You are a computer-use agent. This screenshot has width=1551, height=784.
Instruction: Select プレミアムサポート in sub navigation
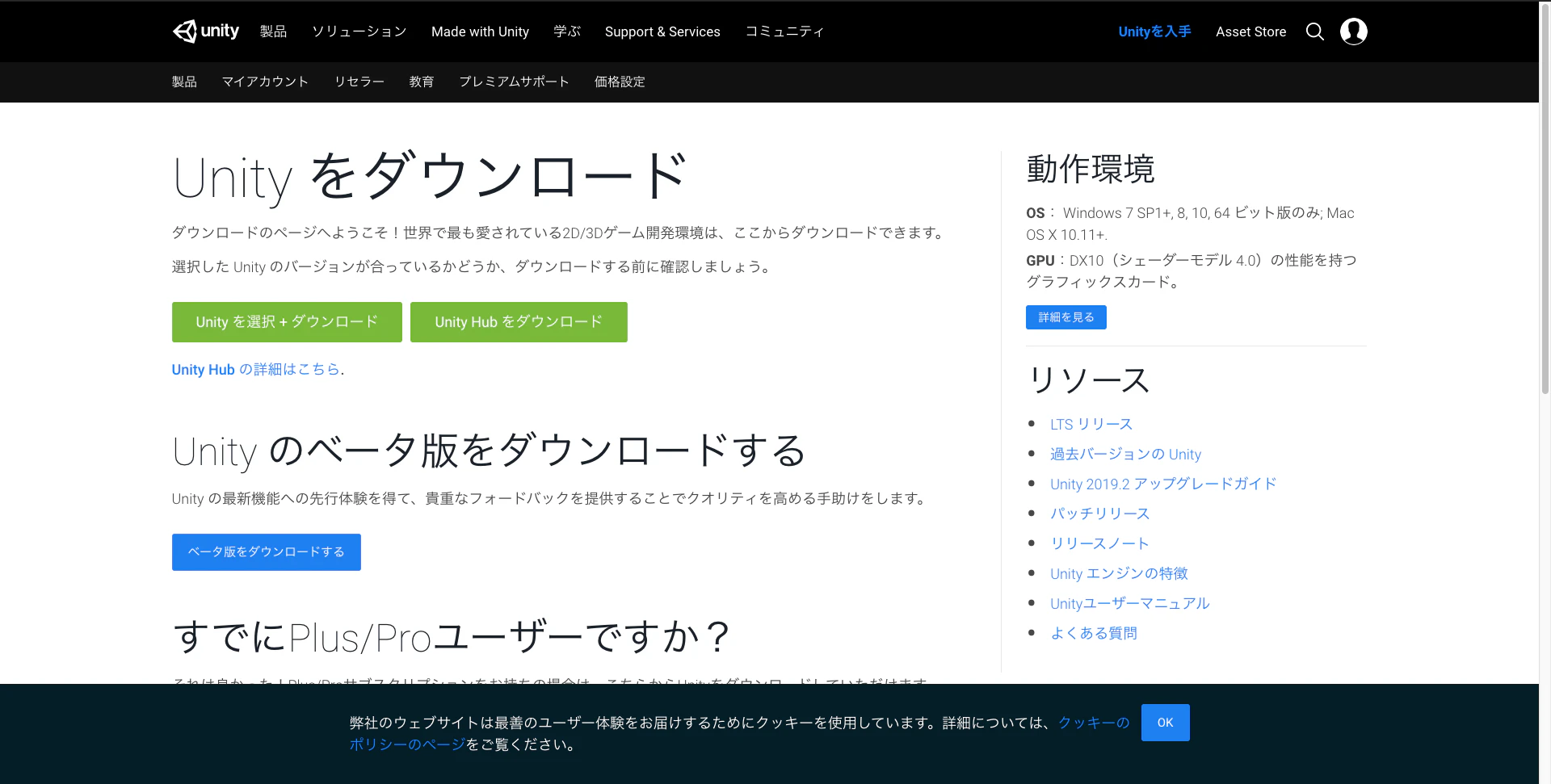pyautogui.click(x=514, y=82)
